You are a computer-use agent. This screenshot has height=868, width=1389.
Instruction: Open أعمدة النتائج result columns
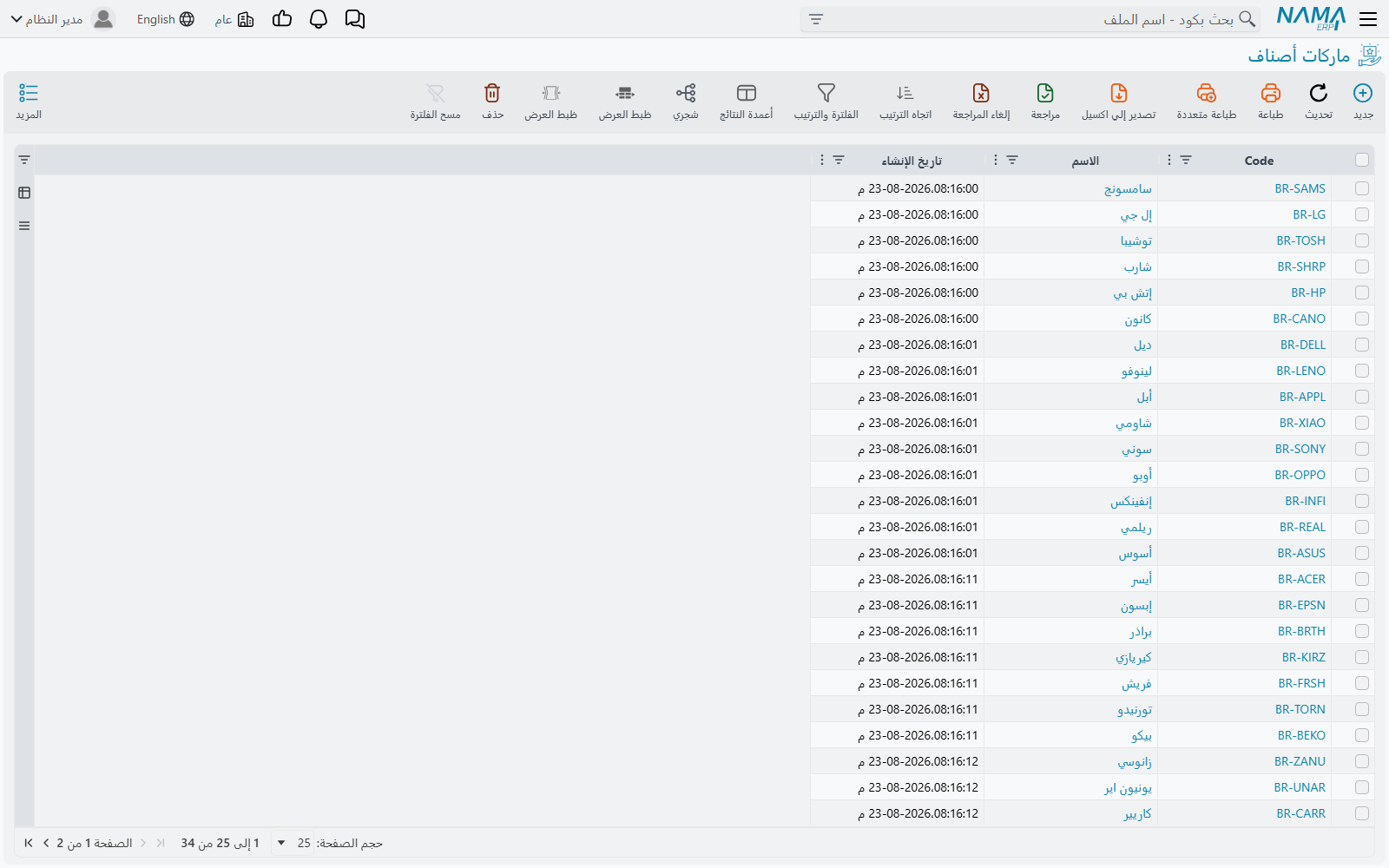coord(746,102)
